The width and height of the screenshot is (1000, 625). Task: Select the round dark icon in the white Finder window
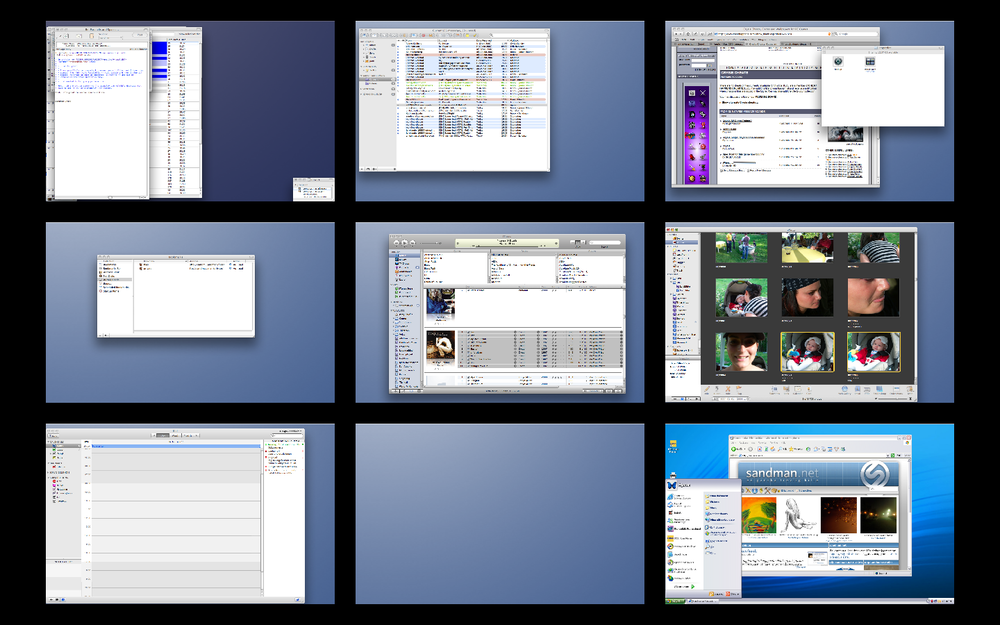838,62
